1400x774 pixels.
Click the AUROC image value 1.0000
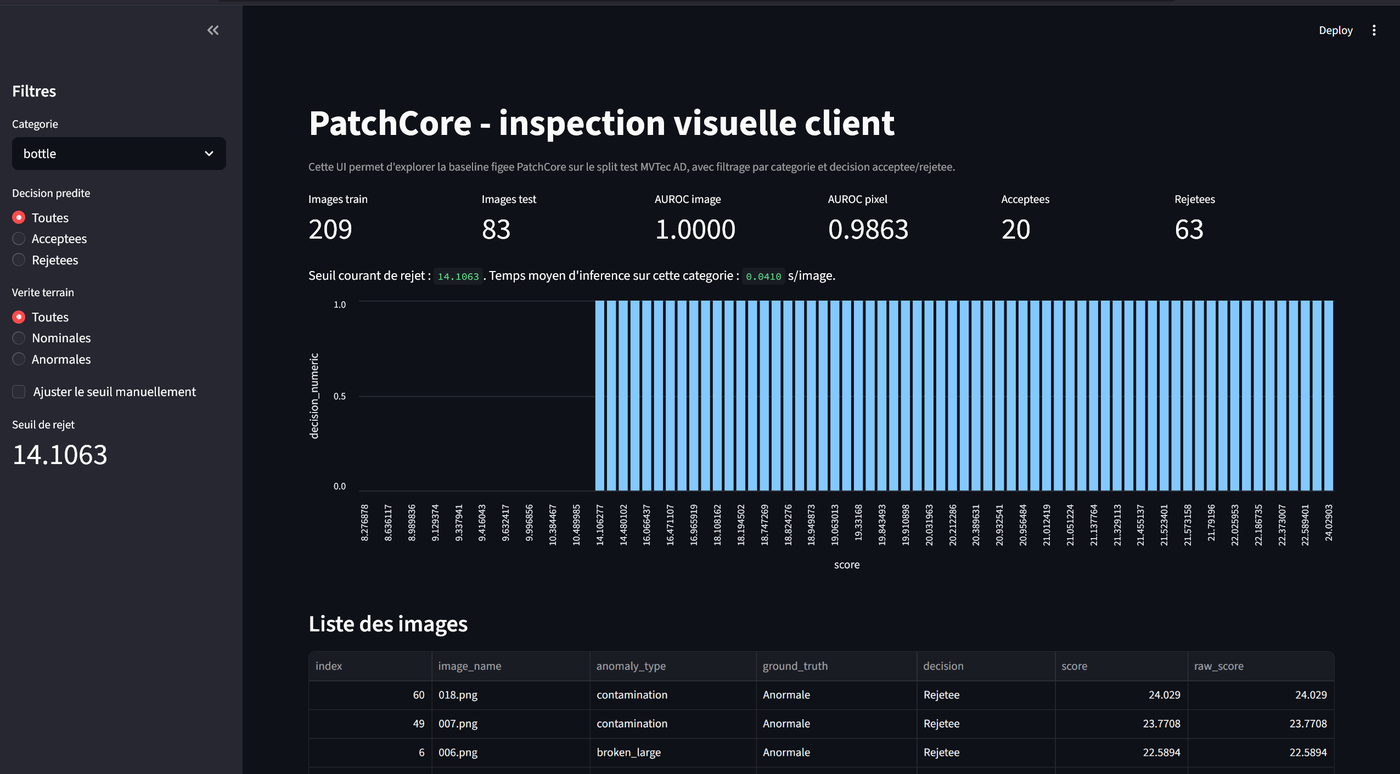tap(695, 230)
